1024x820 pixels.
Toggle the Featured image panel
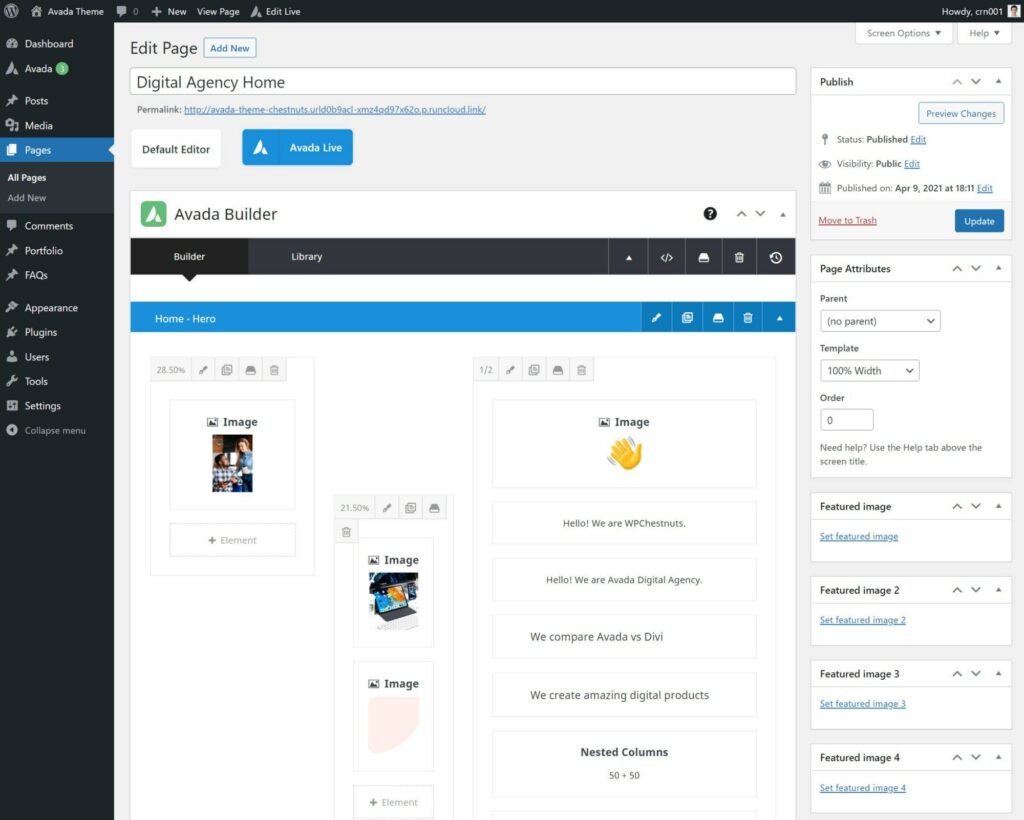[999, 506]
